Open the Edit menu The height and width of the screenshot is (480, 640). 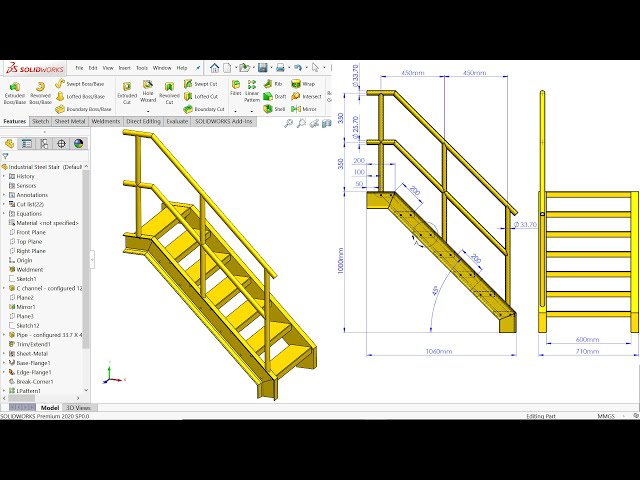pos(93,68)
